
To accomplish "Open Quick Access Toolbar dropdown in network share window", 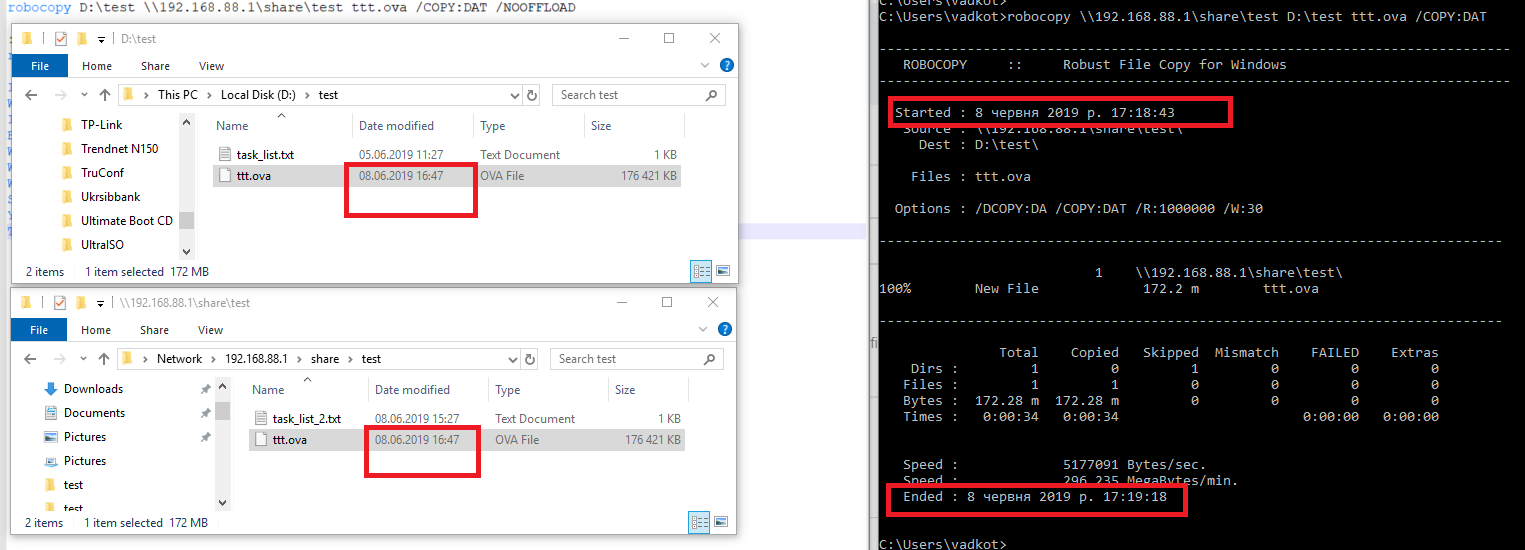I will [100, 303].
